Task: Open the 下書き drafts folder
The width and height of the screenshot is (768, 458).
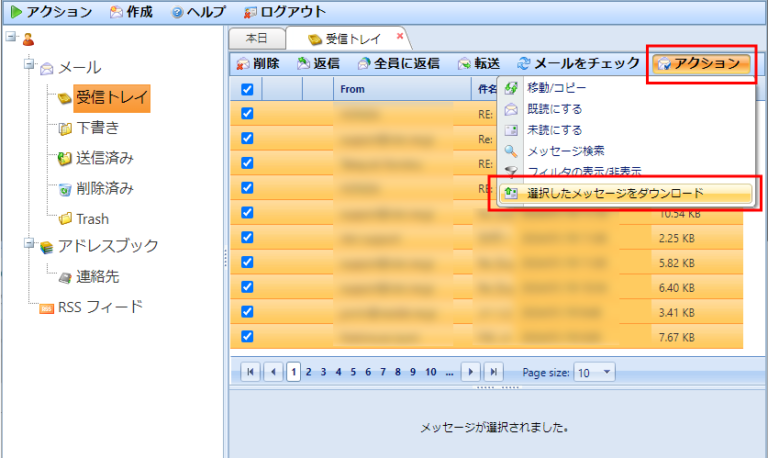Action: (96, 127)
